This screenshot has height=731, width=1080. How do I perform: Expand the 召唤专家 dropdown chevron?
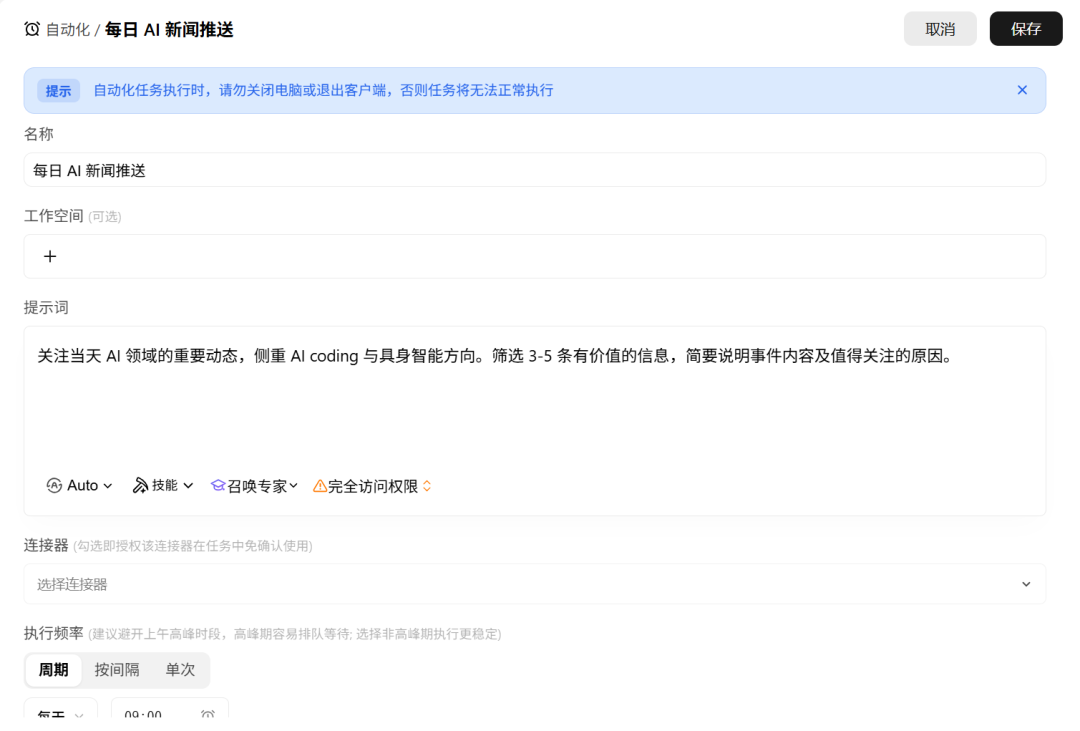[x=293, y=486]
